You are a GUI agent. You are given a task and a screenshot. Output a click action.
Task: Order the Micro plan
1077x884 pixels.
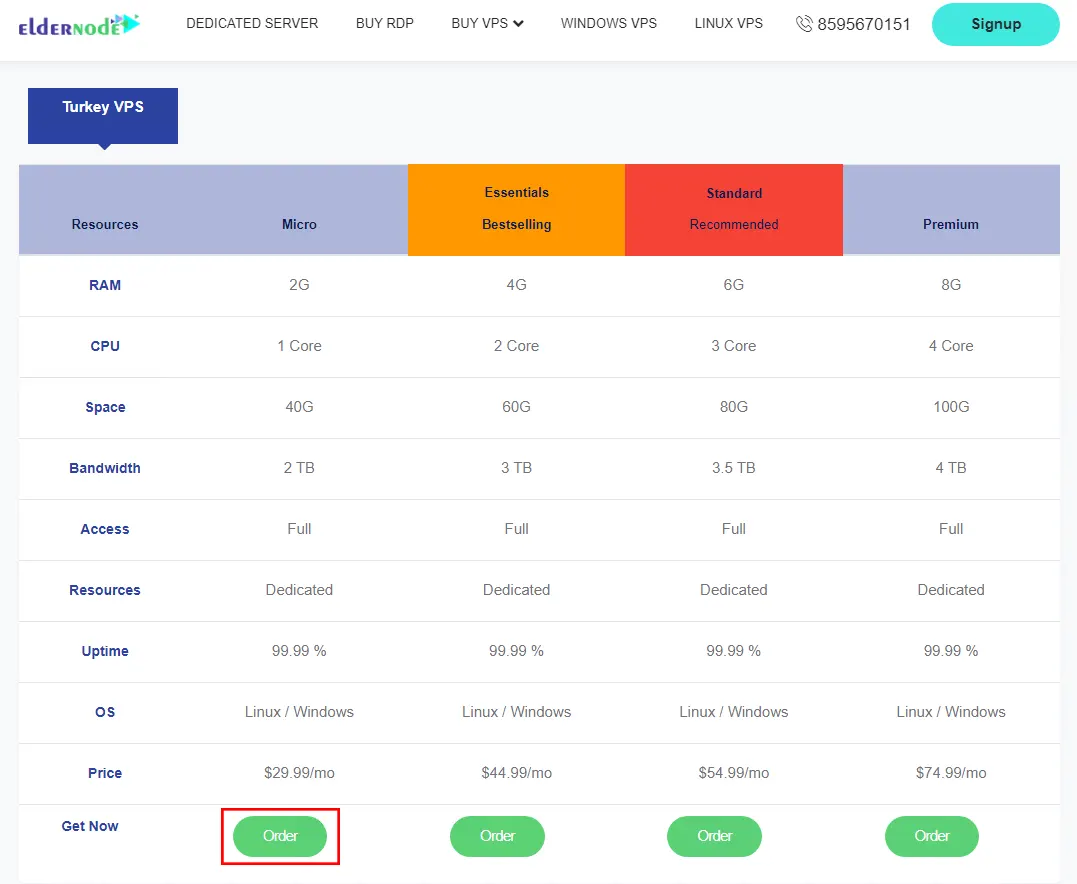point(280,836)
